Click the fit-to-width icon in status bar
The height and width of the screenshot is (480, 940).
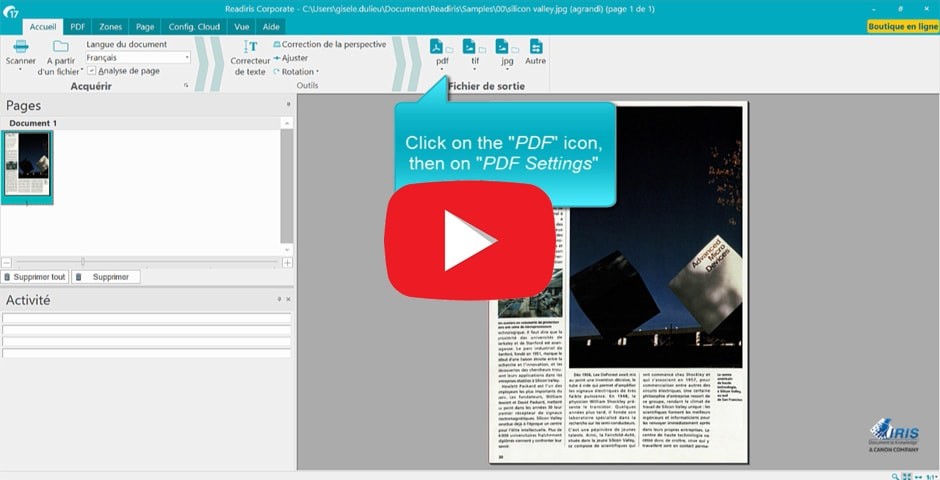click(918, 476)
